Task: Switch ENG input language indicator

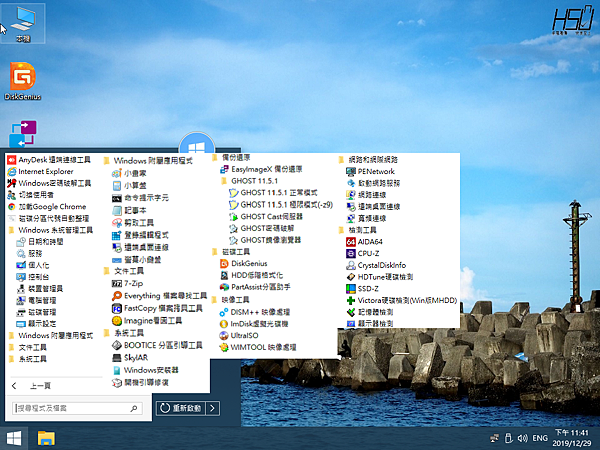Action: click(540, 438)
